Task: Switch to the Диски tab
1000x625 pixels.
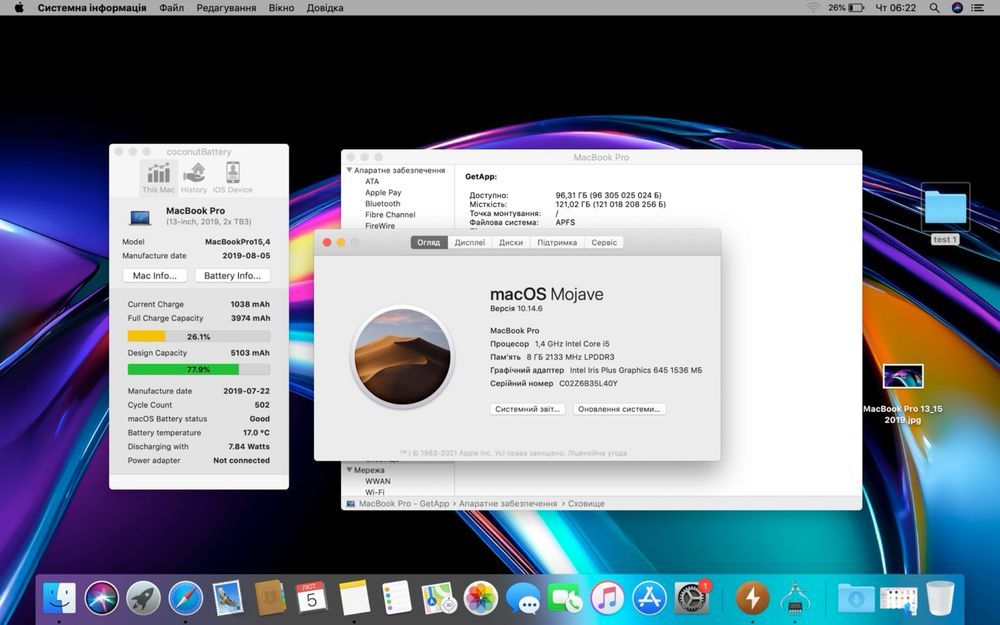Action: click(x=511, y=242)
